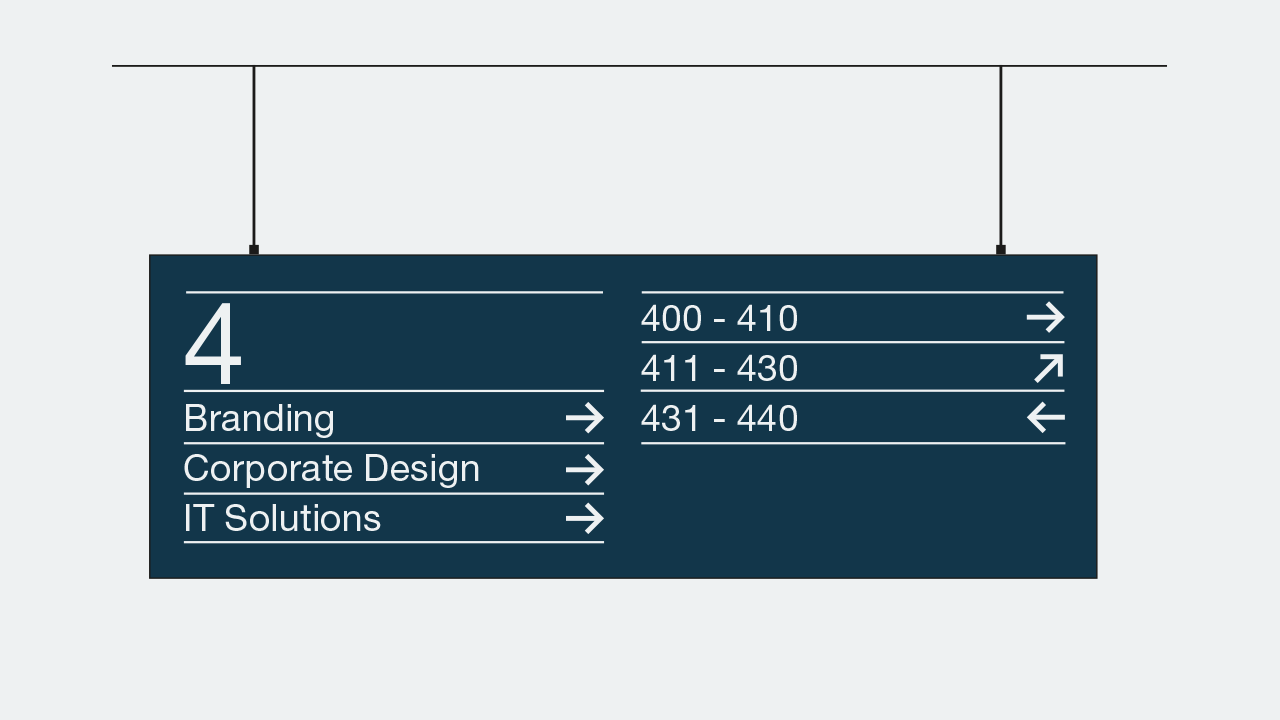1280x720 pixels.
Task: Click the right mounting bracket square
Action: pos(1000,250)
